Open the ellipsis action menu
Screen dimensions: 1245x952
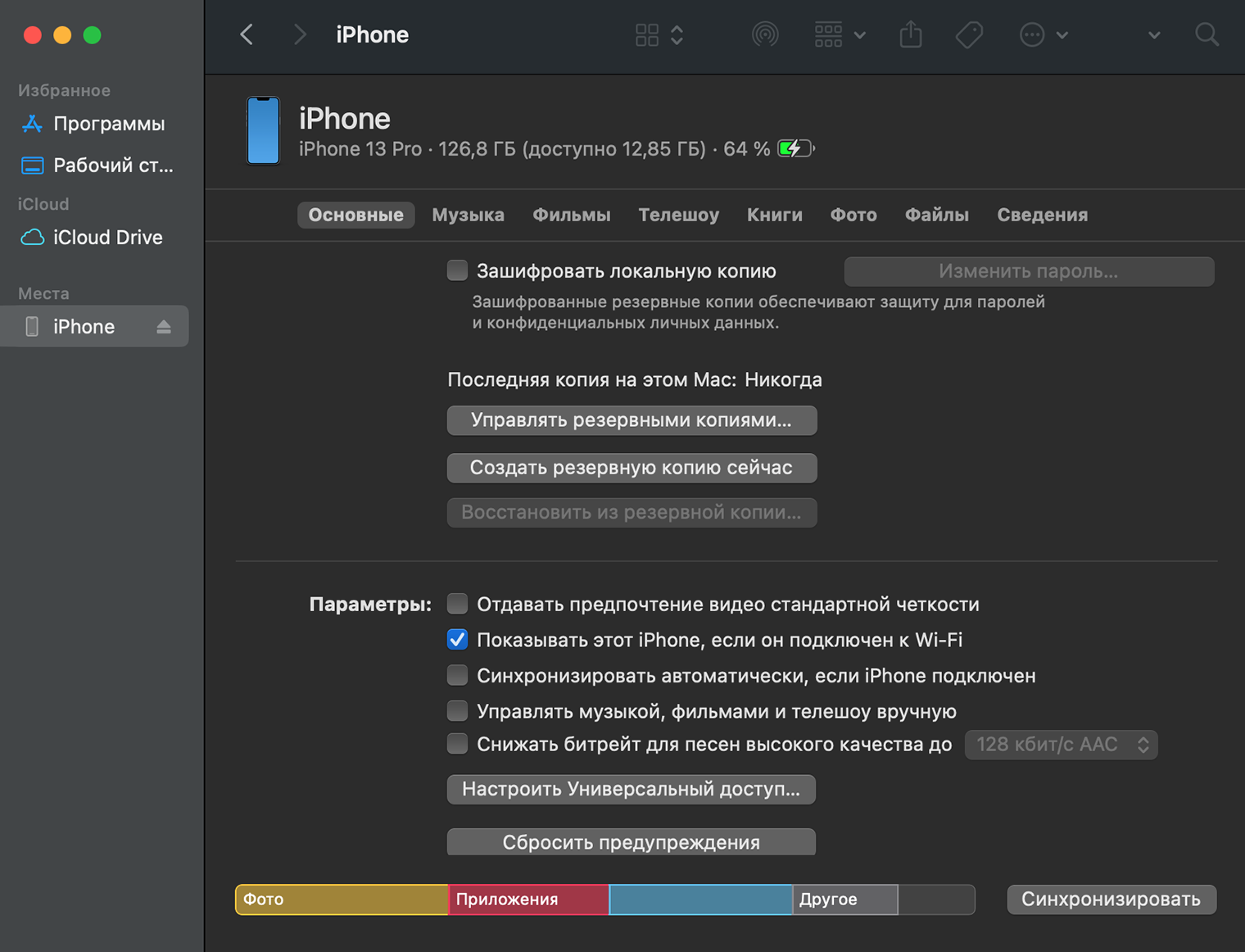(x=1032, y=34)
